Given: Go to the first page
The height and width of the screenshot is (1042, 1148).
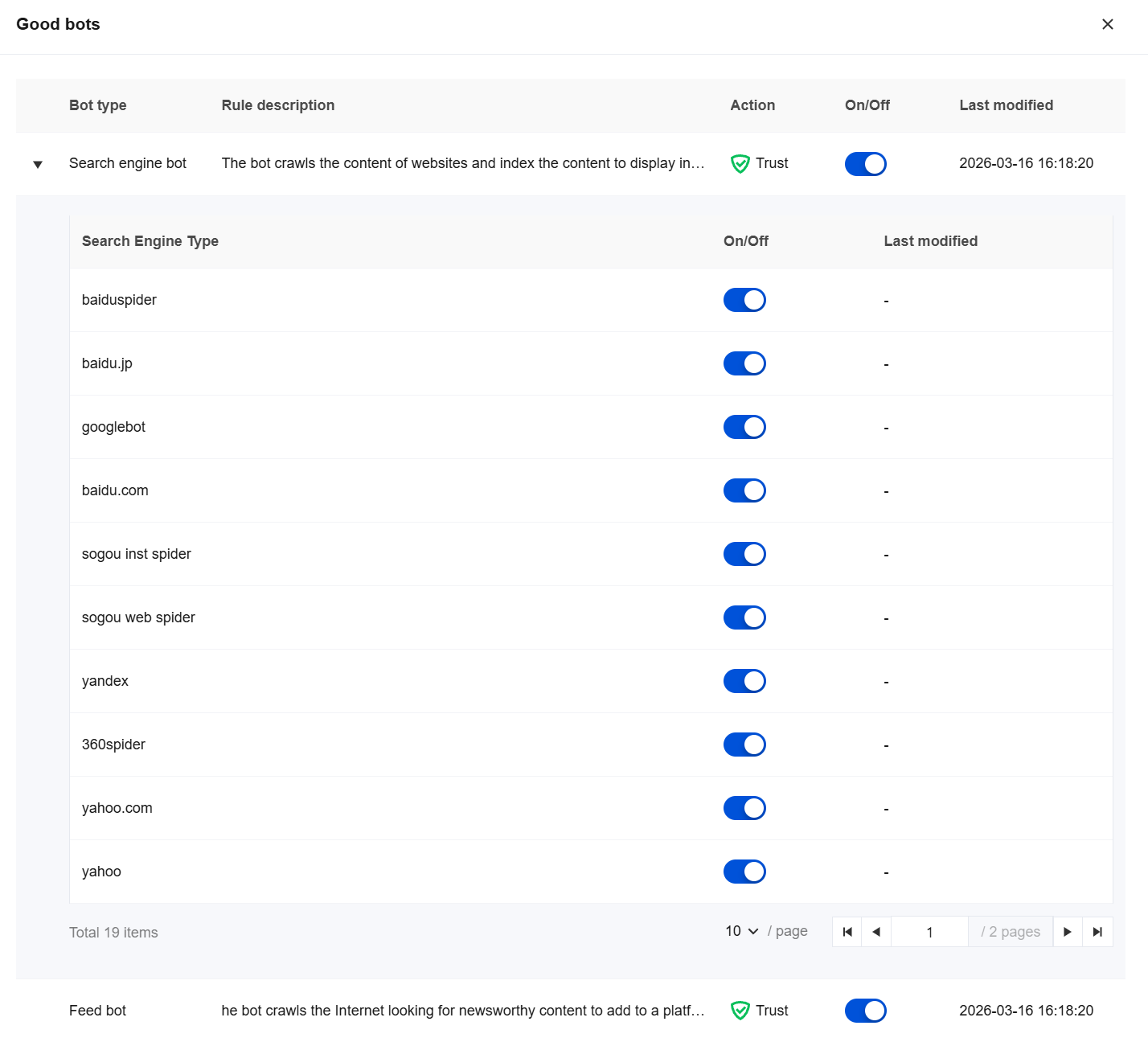Looking at the screenshot, I should point(847,932).
